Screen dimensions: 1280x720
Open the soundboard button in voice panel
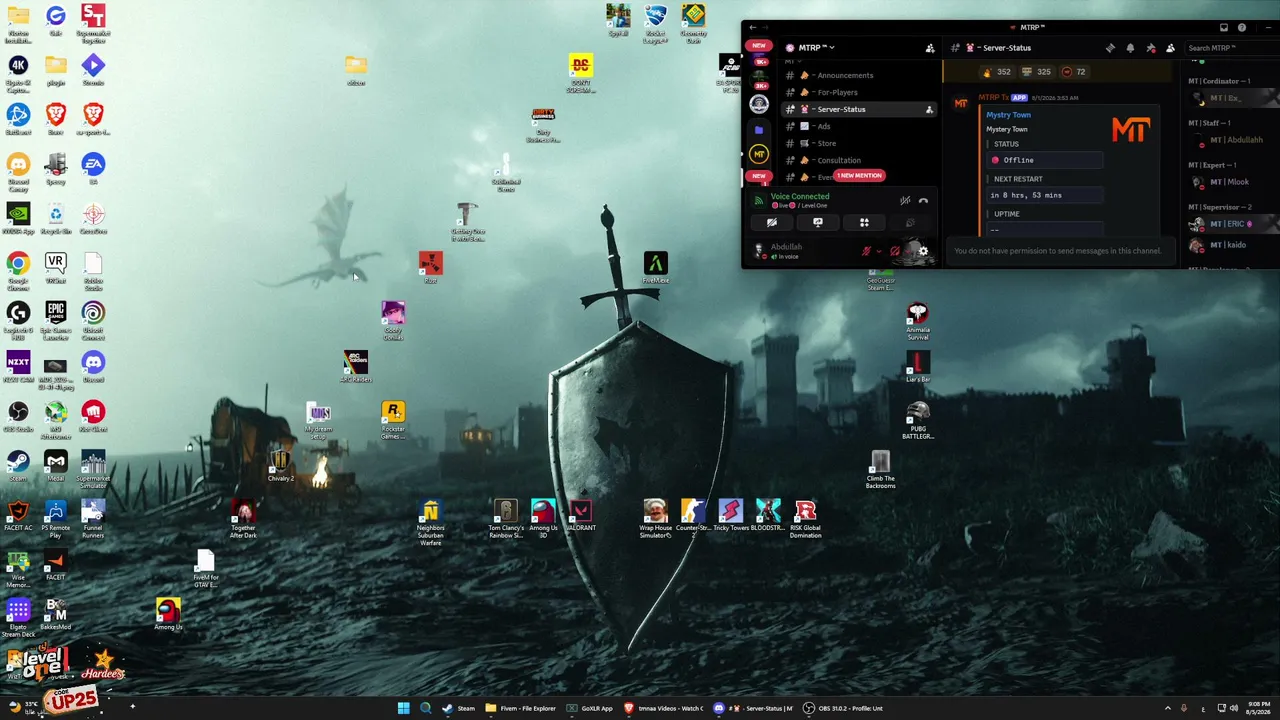pos(909,223)
